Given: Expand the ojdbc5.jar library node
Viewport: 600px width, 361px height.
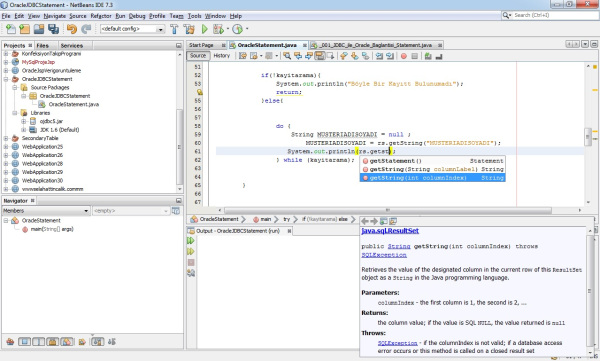Looking at the screenshot, I should [x=24, y=121].
